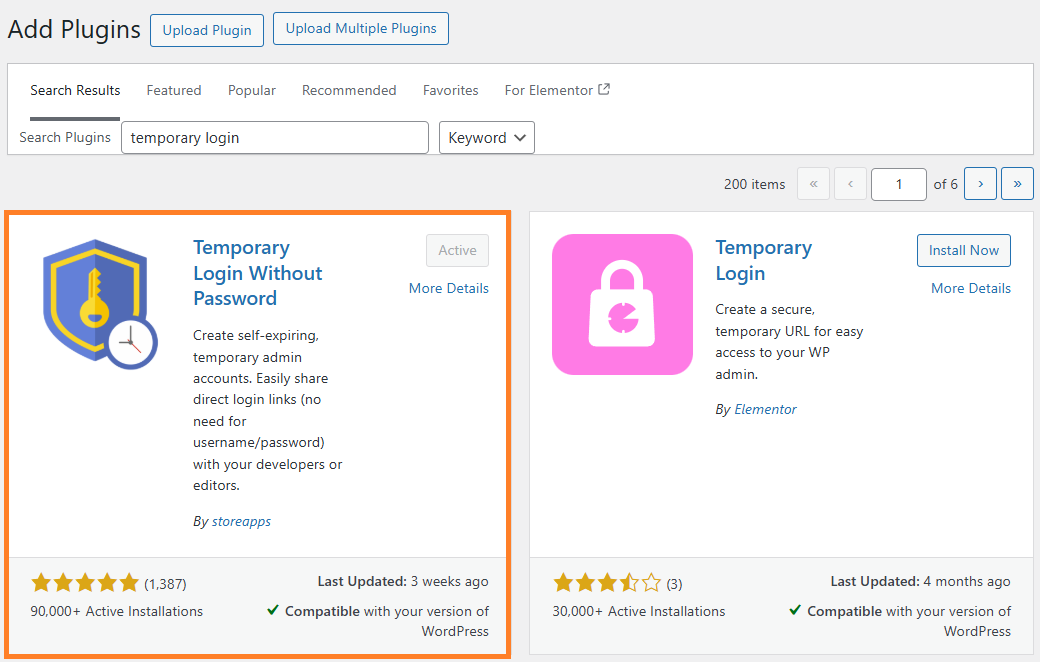Click 'Last Updated: 3 weeks ago' text
Viewport: 1040px width, 662px height.
[x=403, y=581]
